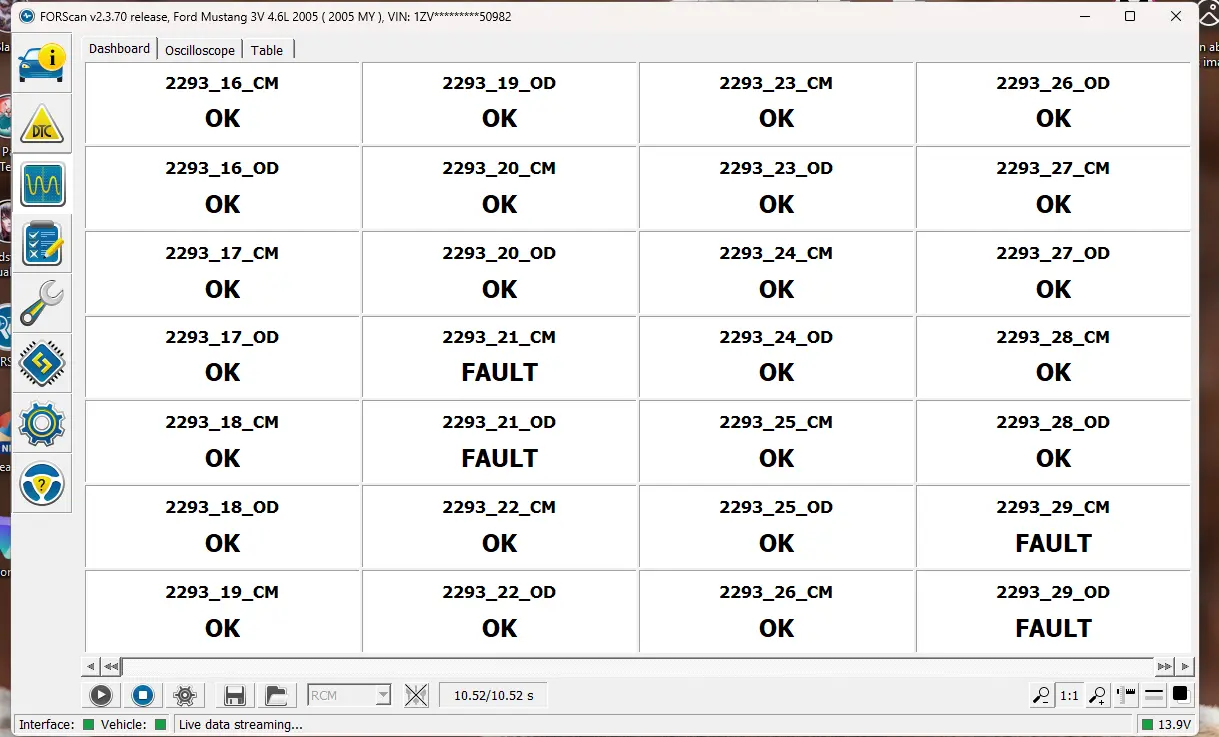
Task: Zoom in with the magnifier plus icon
Action: coord(1097,695)
